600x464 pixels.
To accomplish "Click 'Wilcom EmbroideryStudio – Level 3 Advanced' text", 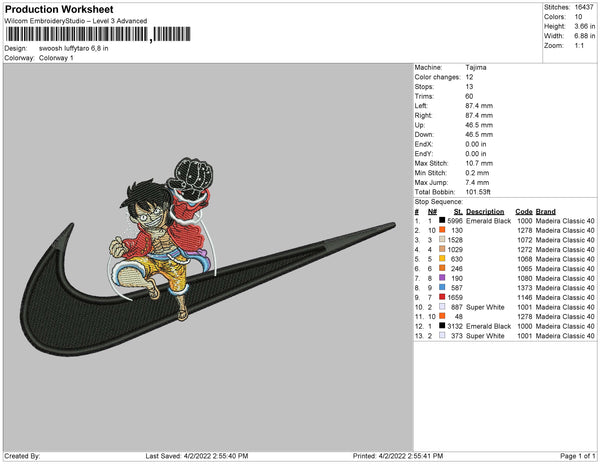I will coord(76,21).
